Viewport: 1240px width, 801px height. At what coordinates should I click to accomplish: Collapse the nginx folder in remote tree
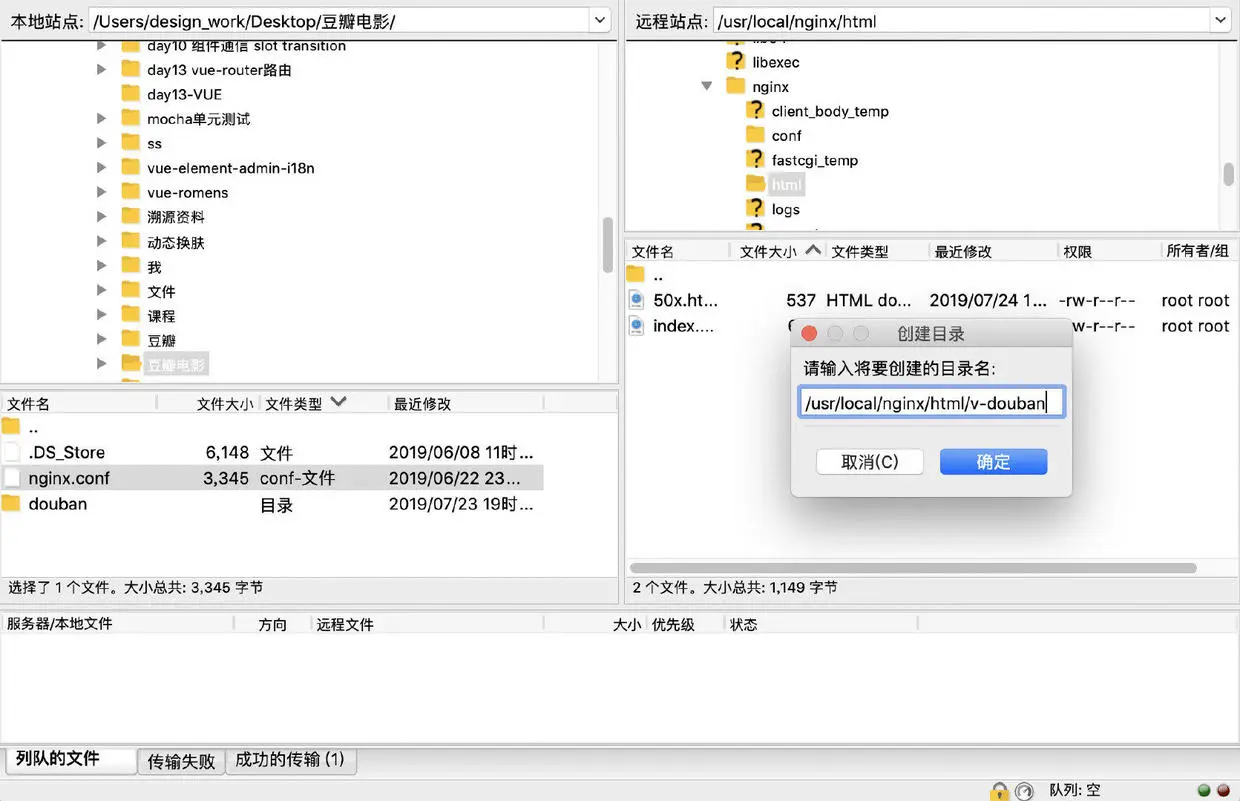(x=707, y=86)
